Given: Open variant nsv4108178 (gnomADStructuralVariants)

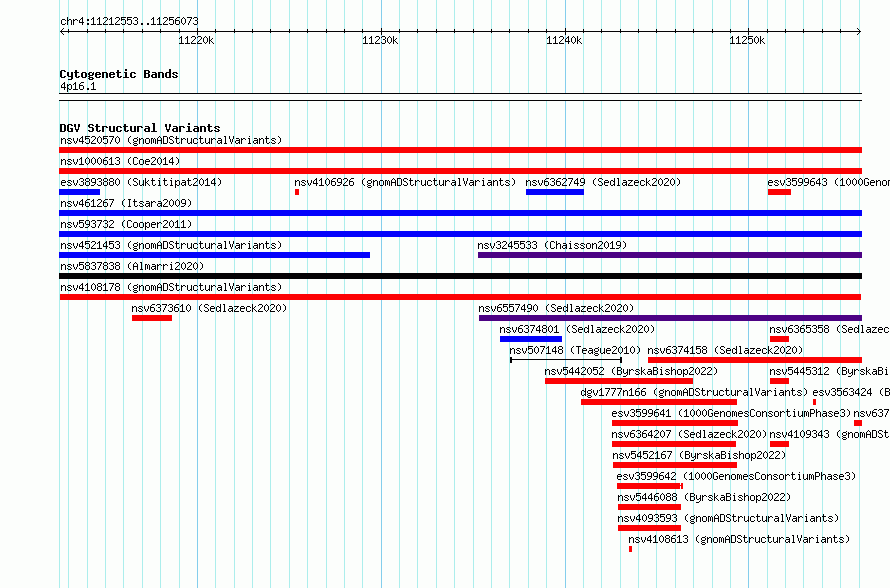Looking at the screenshot, I should pyautogui.click(x=171, y=287).
